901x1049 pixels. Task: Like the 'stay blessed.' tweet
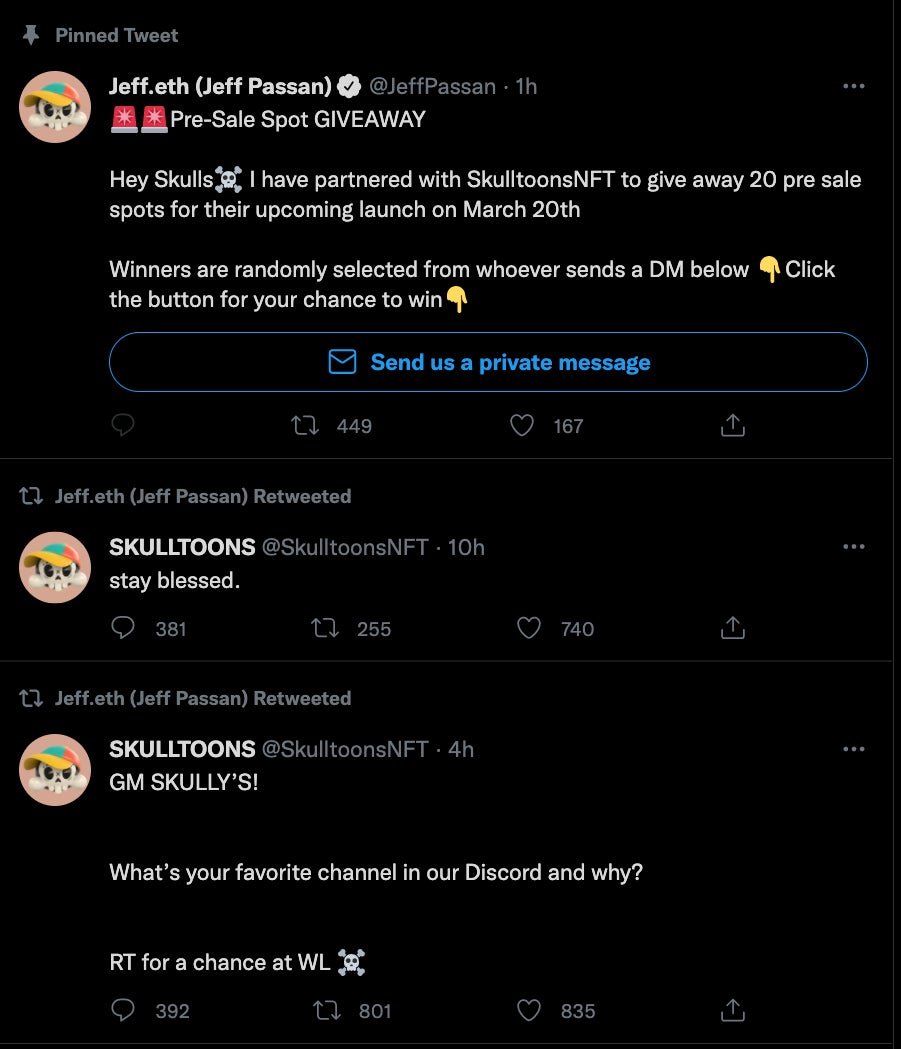coord(529,628)
